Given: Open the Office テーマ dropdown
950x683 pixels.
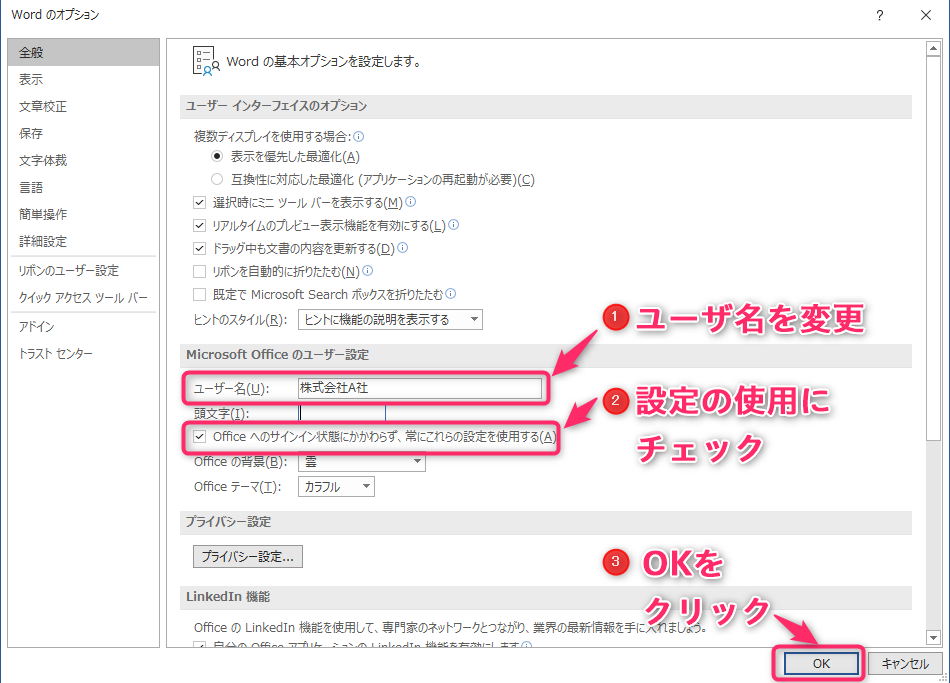Looking at the screenshot, I should (337, 487).
